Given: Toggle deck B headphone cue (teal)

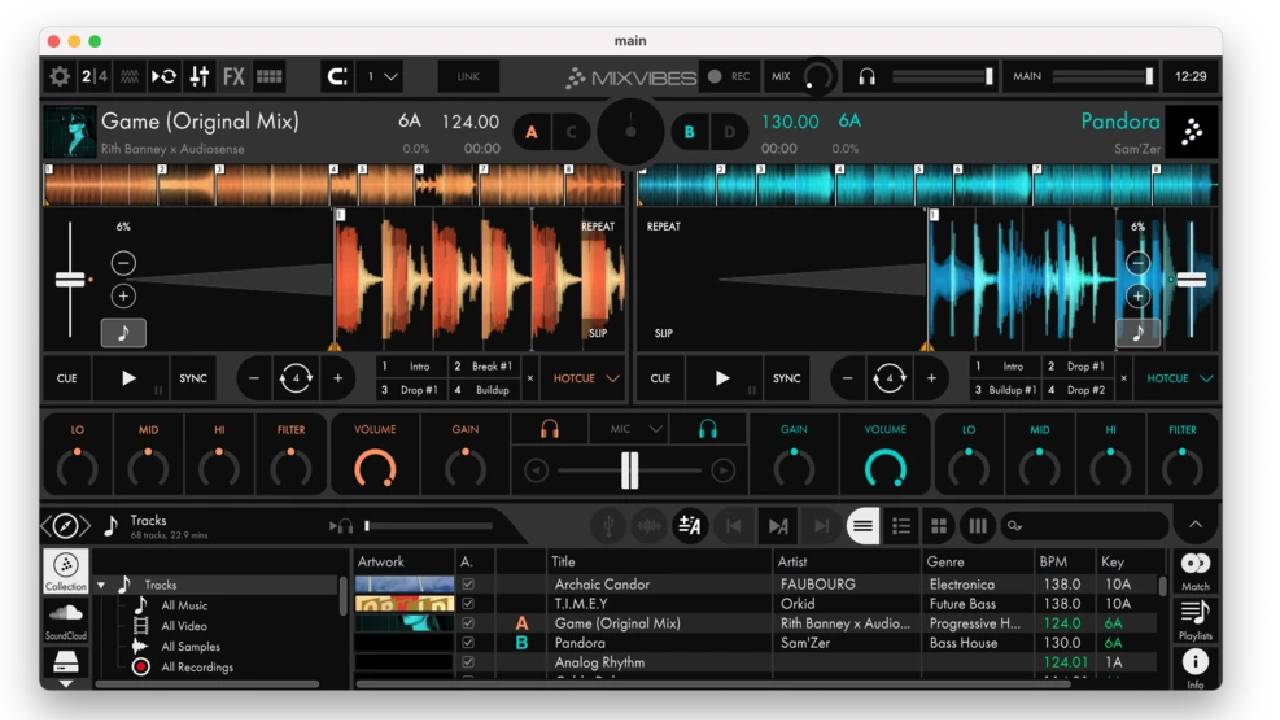Looking at the screenshot, I should click(x=708, y=429).
